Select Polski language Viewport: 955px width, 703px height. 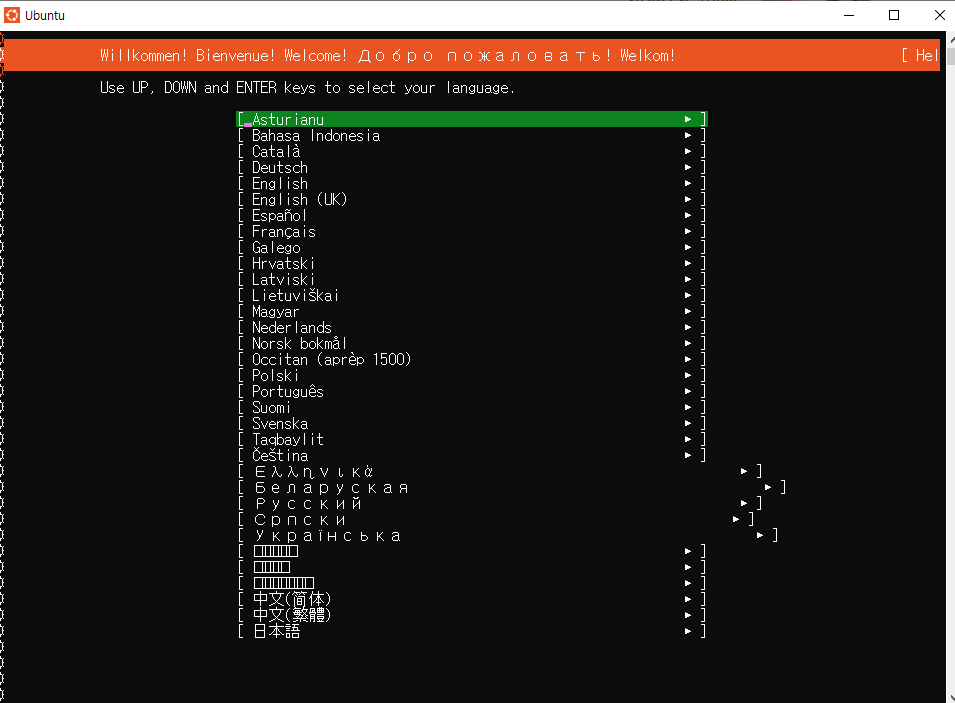(x=472, y=375)
